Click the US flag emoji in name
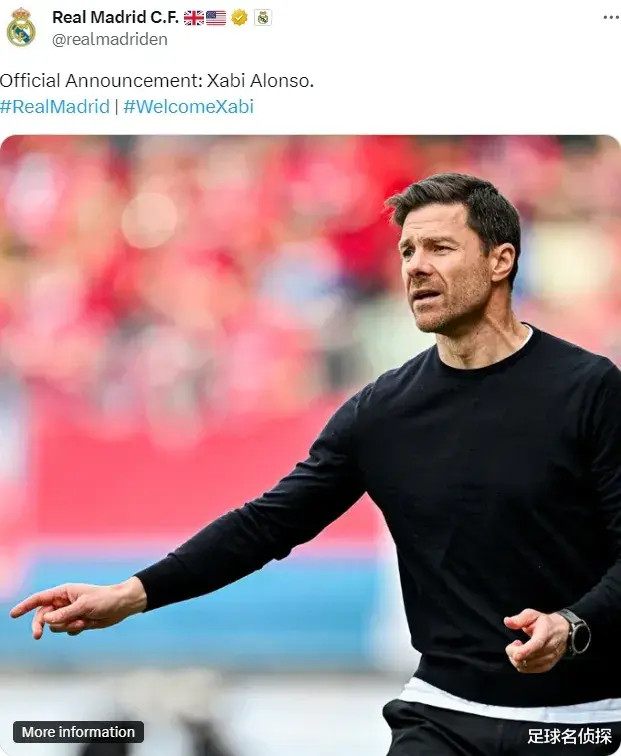 coord(216,18)
